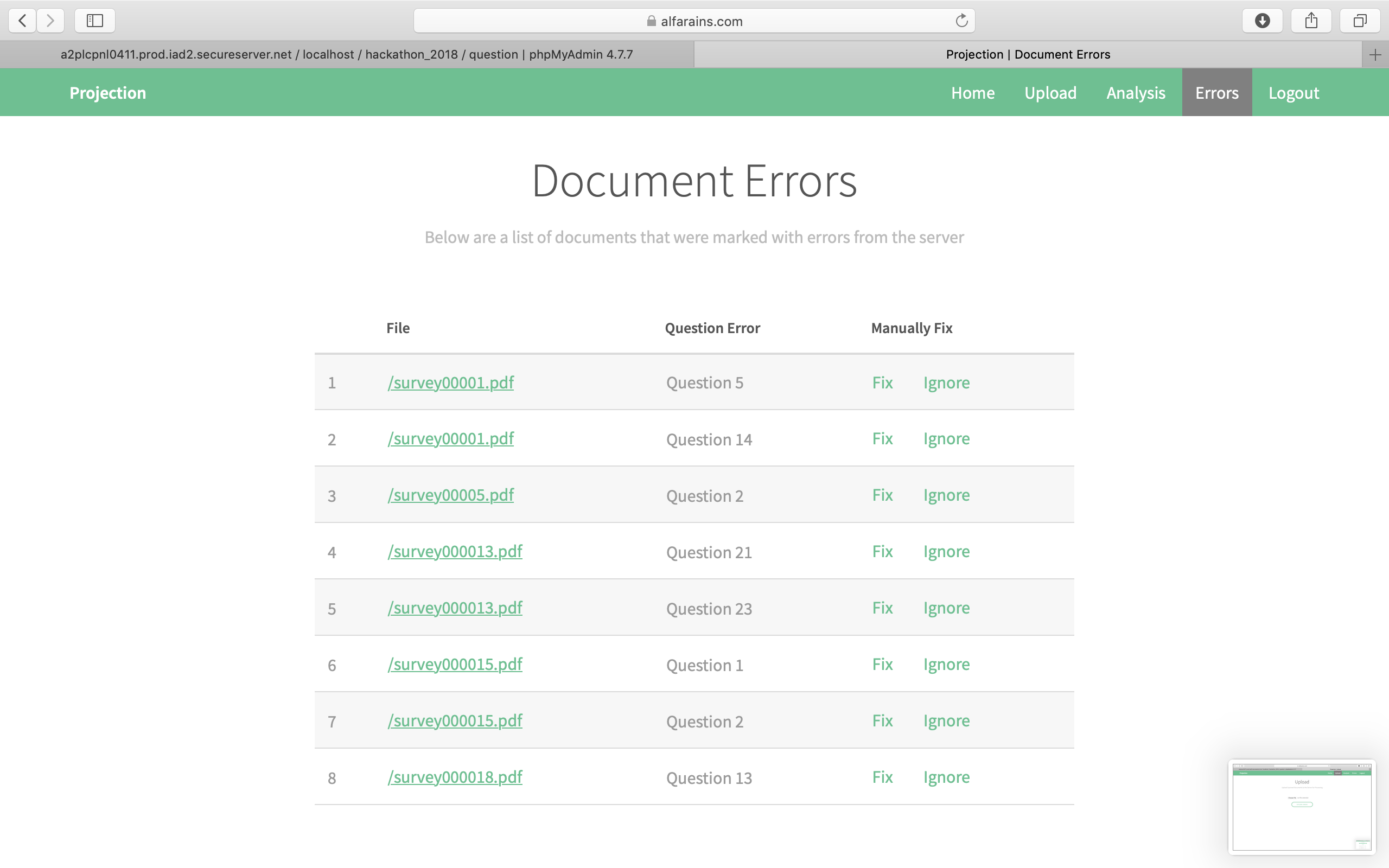Click Fix for survey00005.pdf Question 2
The width and height of the screenshot is (1389, 868).
click(x=882, y=495)
